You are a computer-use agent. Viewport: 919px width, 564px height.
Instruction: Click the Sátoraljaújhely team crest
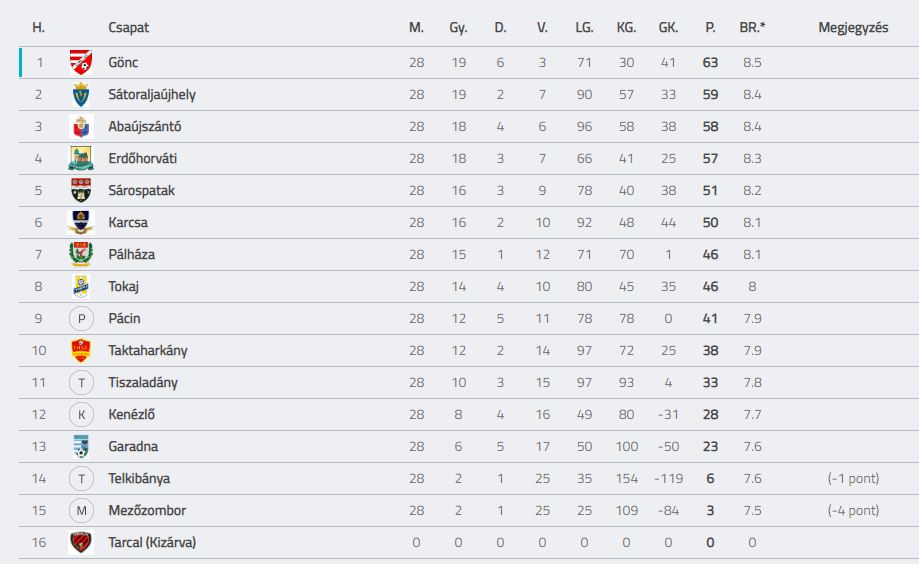(81, 94)
